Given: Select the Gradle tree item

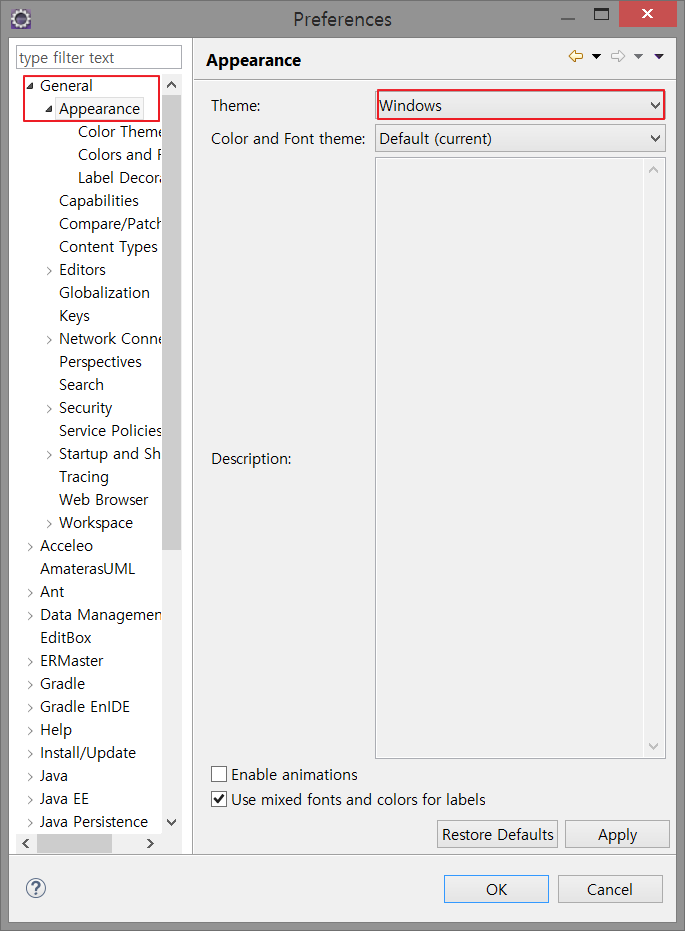Looking at the screenshot, I should tap(62, 684).
